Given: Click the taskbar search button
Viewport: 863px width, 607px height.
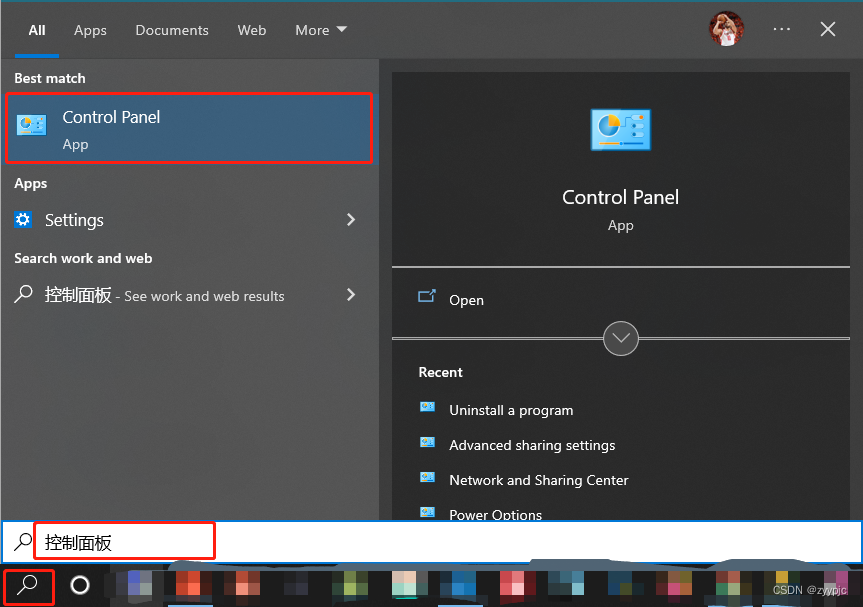Looking at the screenshot, I should (x=29, y=587).
